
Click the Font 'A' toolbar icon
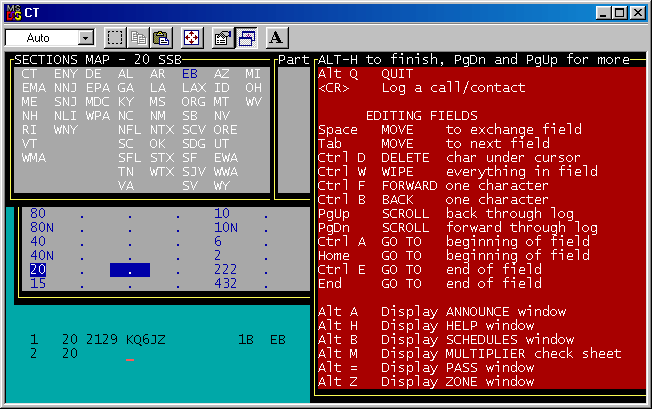[276, 38]
